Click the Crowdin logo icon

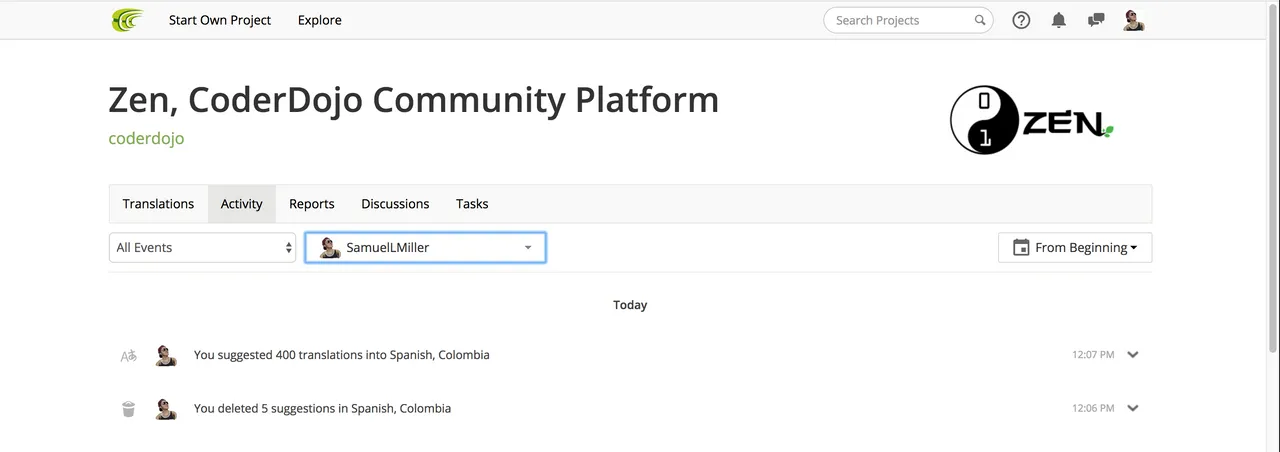(x=127, y=20)
